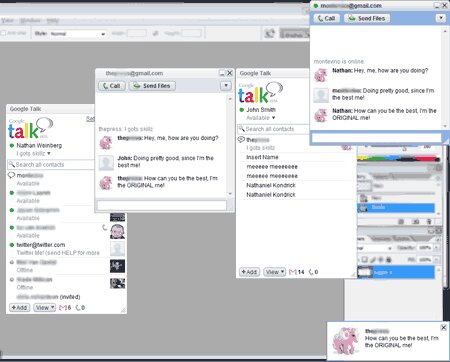Open the View dropdown in Nathan Weinberg's Google Talk
Screen dimensions: 450x362
click(45, 308)
